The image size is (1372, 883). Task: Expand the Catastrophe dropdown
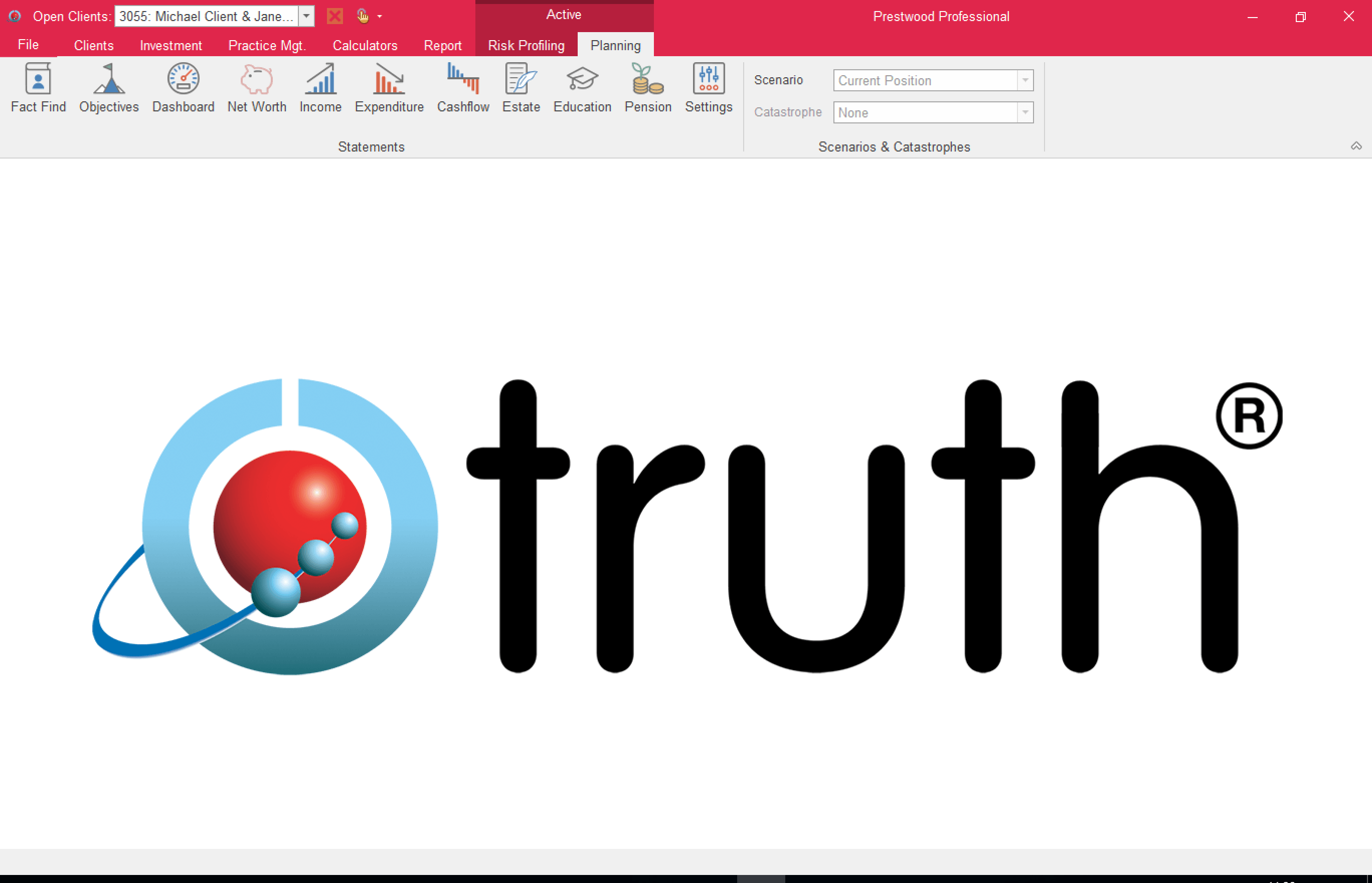[1024, 112]
